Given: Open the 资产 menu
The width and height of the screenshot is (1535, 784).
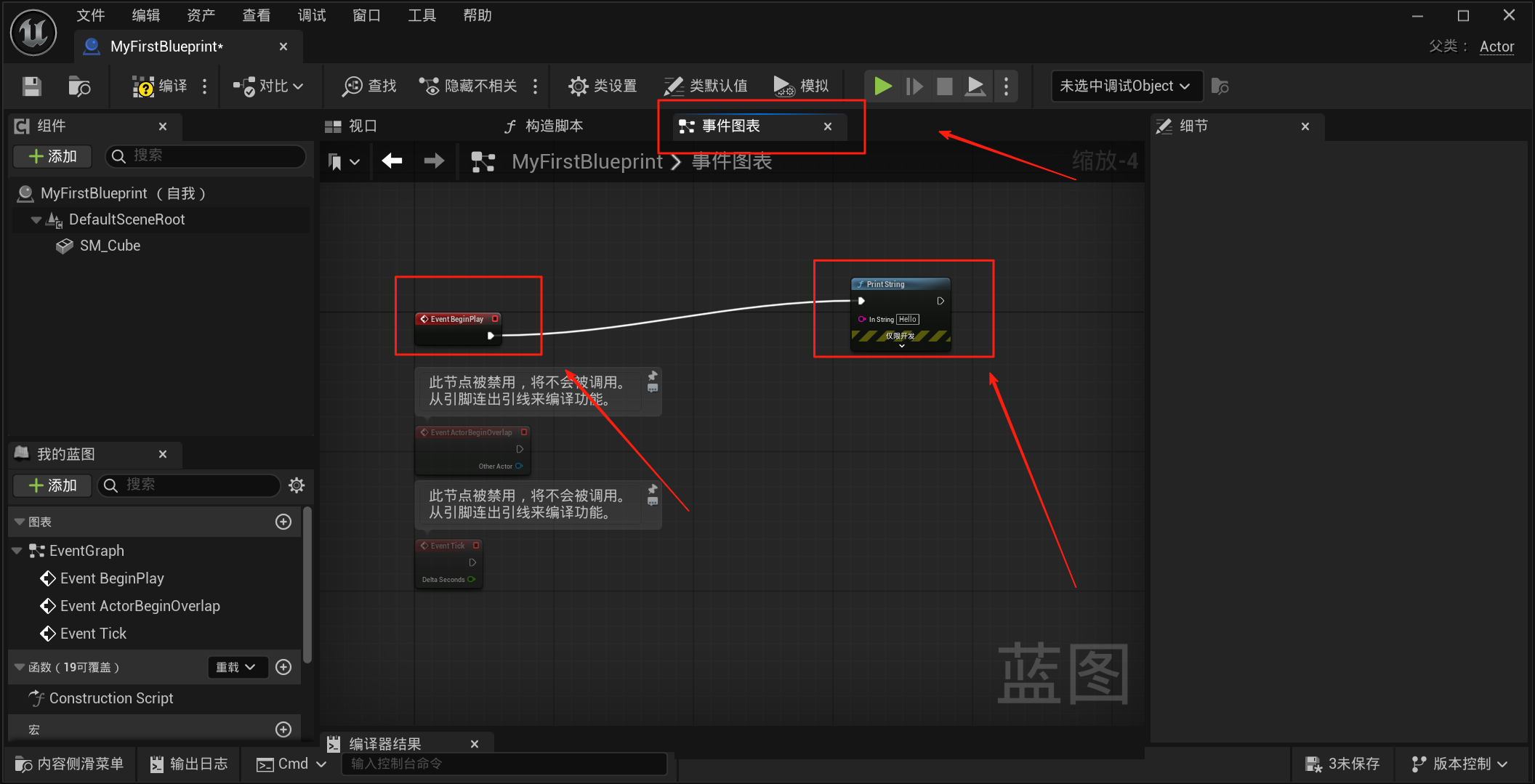Looking at the screenshot, I should click(x=201, y=15).
